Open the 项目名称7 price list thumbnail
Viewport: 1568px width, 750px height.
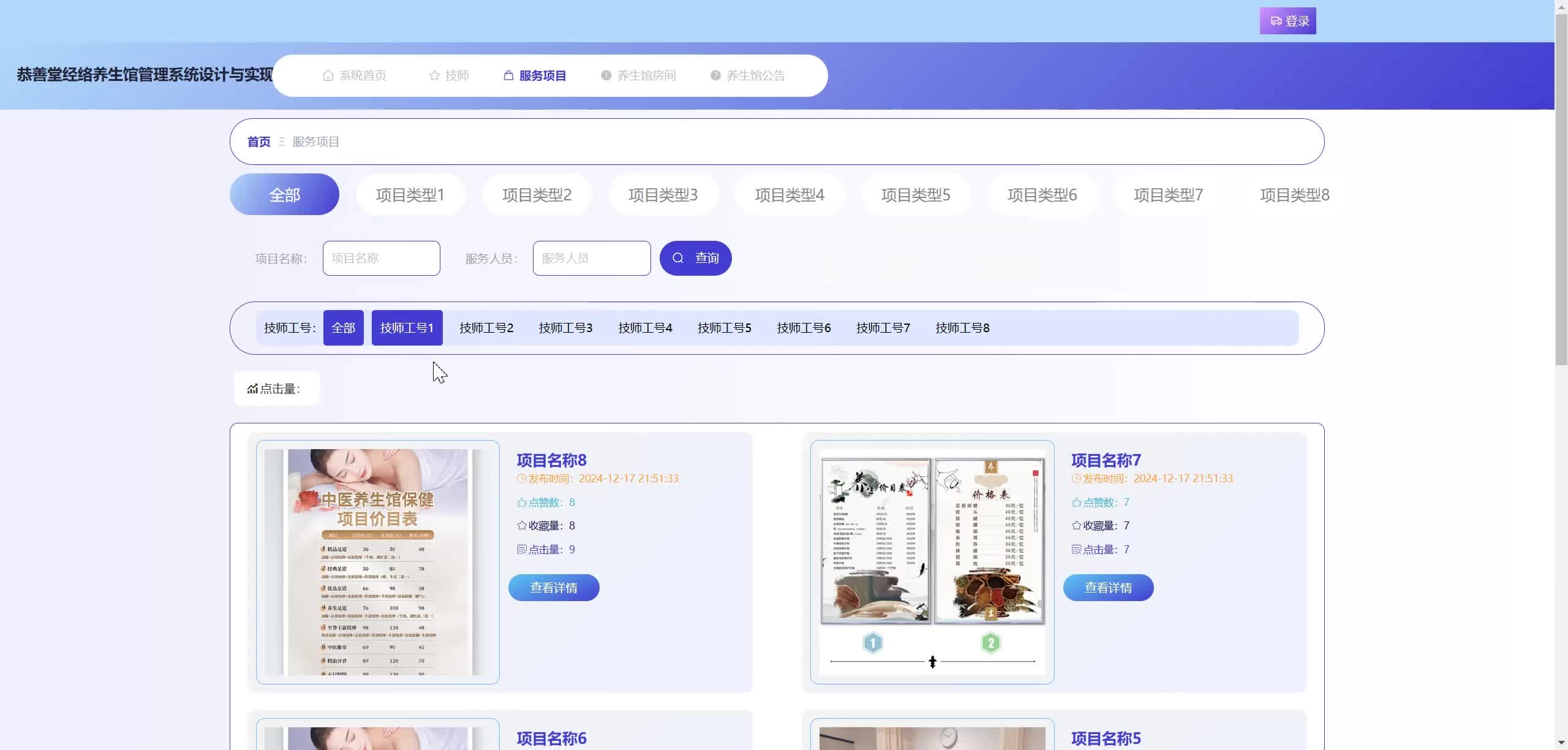click(932, 561)
